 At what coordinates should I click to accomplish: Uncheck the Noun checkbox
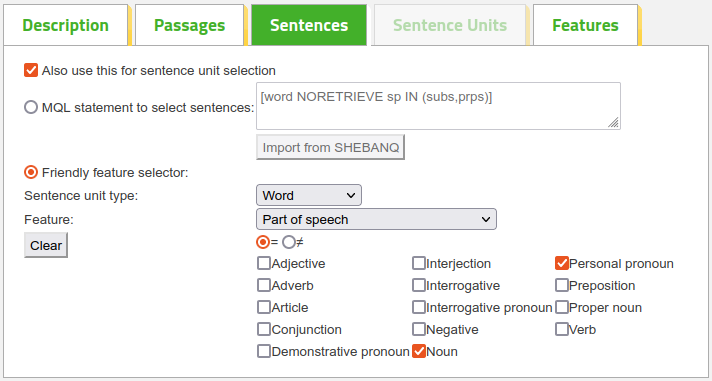[x=419, y=351]
